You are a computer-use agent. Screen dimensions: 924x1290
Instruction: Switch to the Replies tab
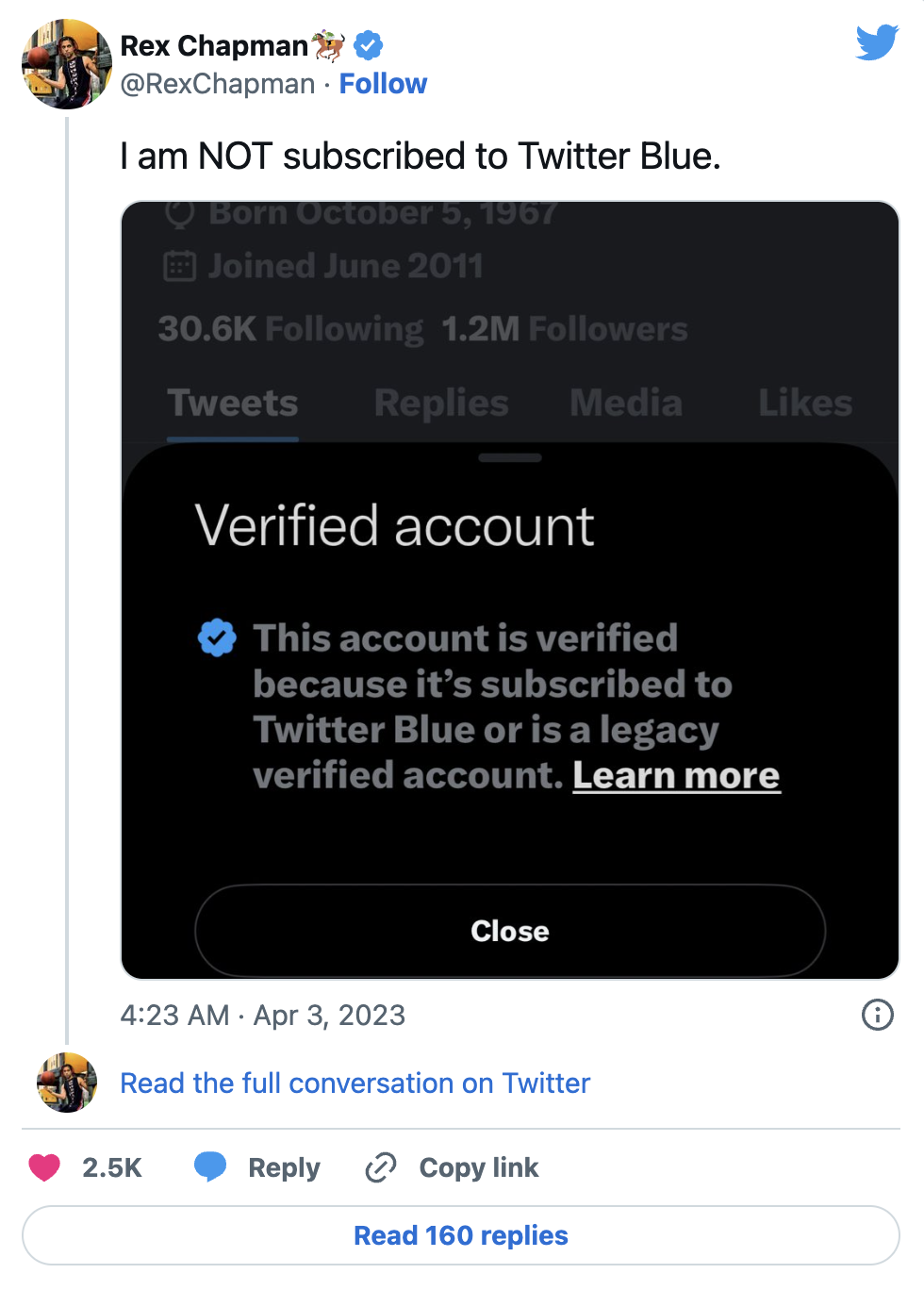click(x=441, y=404)
